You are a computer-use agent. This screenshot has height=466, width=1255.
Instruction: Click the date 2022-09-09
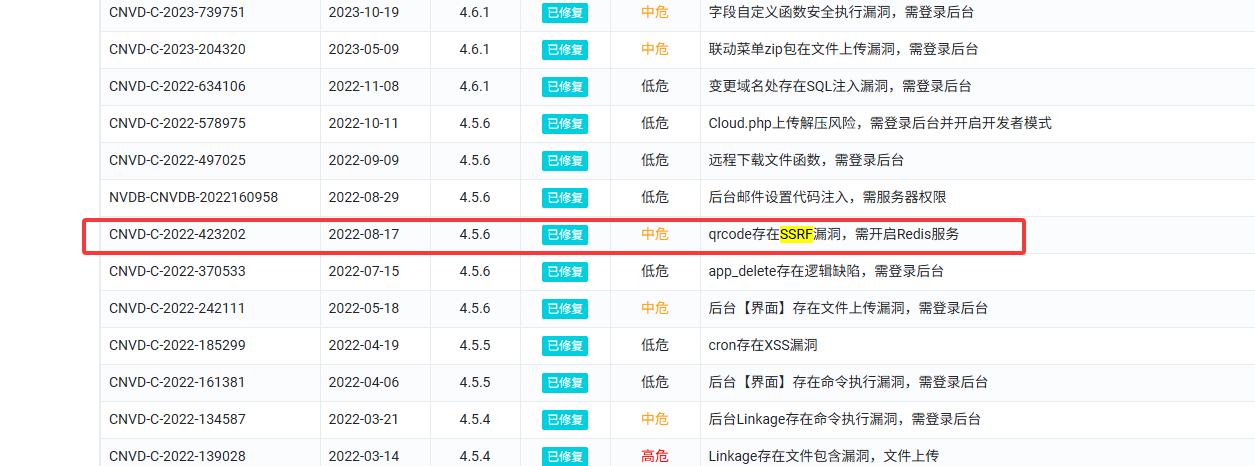pyautogui.click(x=363, y=160)
